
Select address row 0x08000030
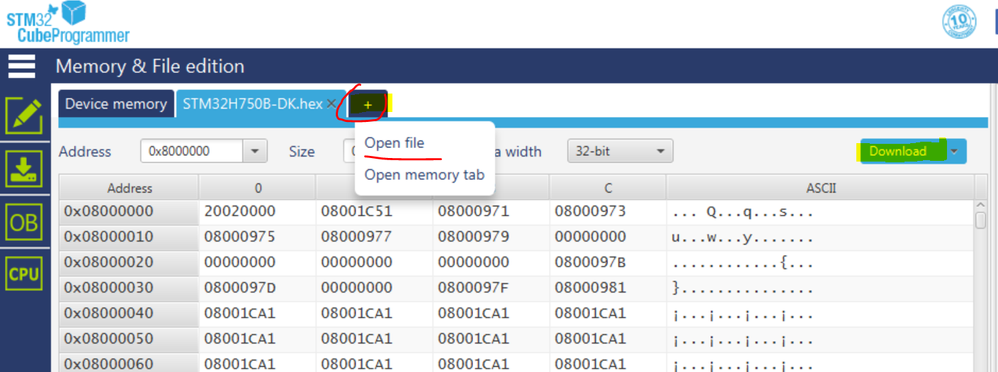(129, 288)
